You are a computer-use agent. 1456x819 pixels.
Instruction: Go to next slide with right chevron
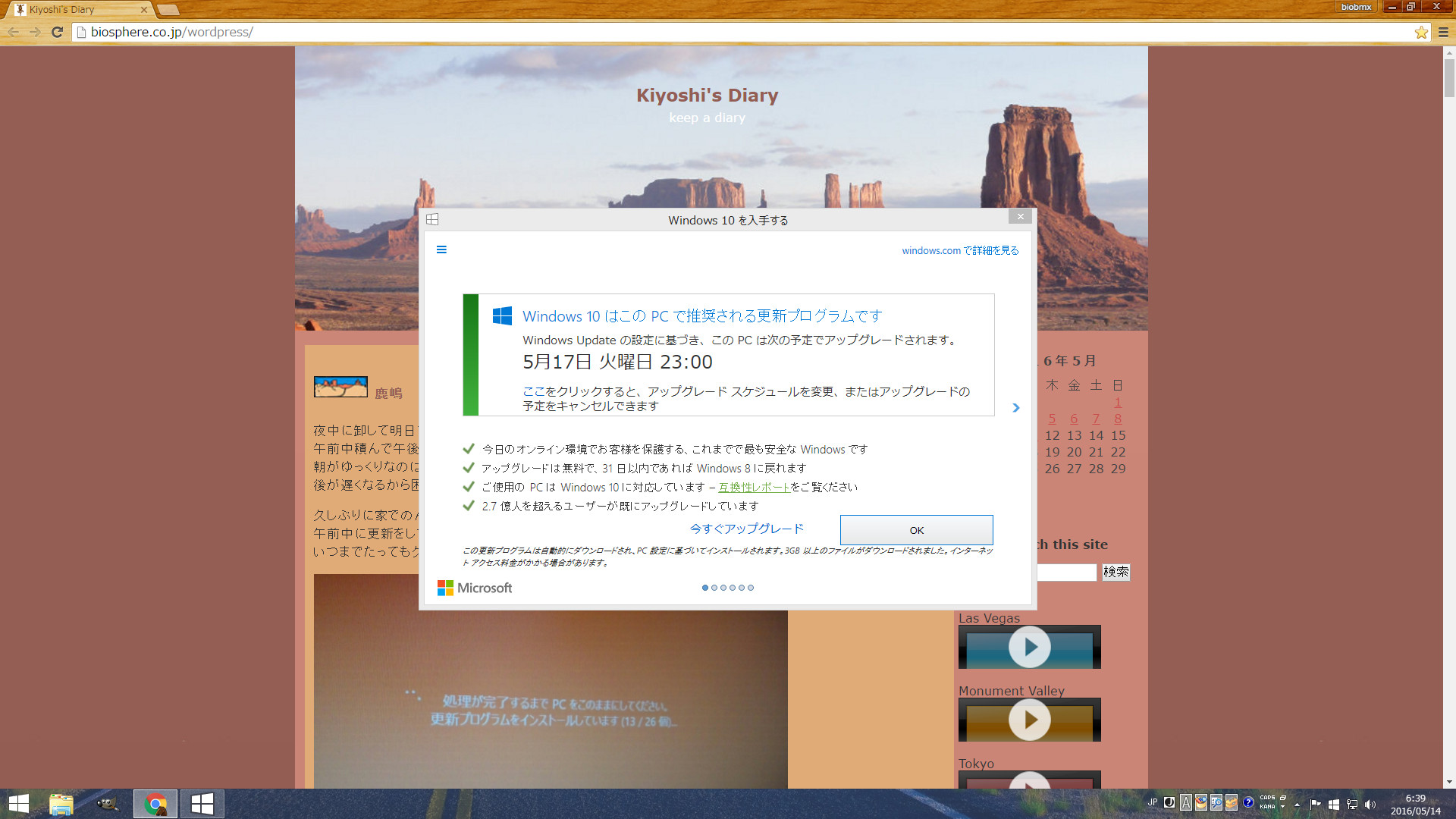(x=1016, y=408)
